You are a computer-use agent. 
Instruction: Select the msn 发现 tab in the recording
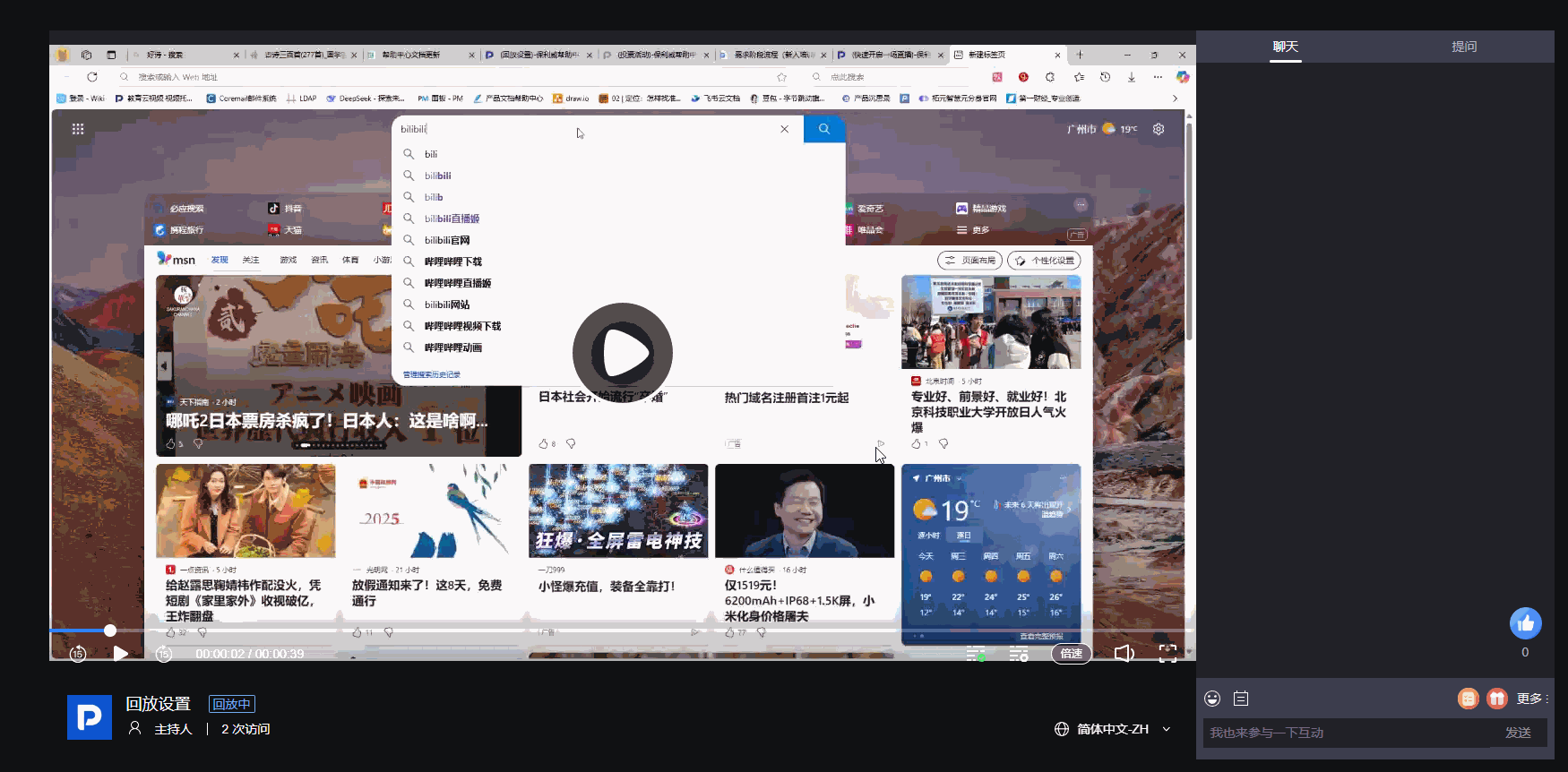point(220,260)
